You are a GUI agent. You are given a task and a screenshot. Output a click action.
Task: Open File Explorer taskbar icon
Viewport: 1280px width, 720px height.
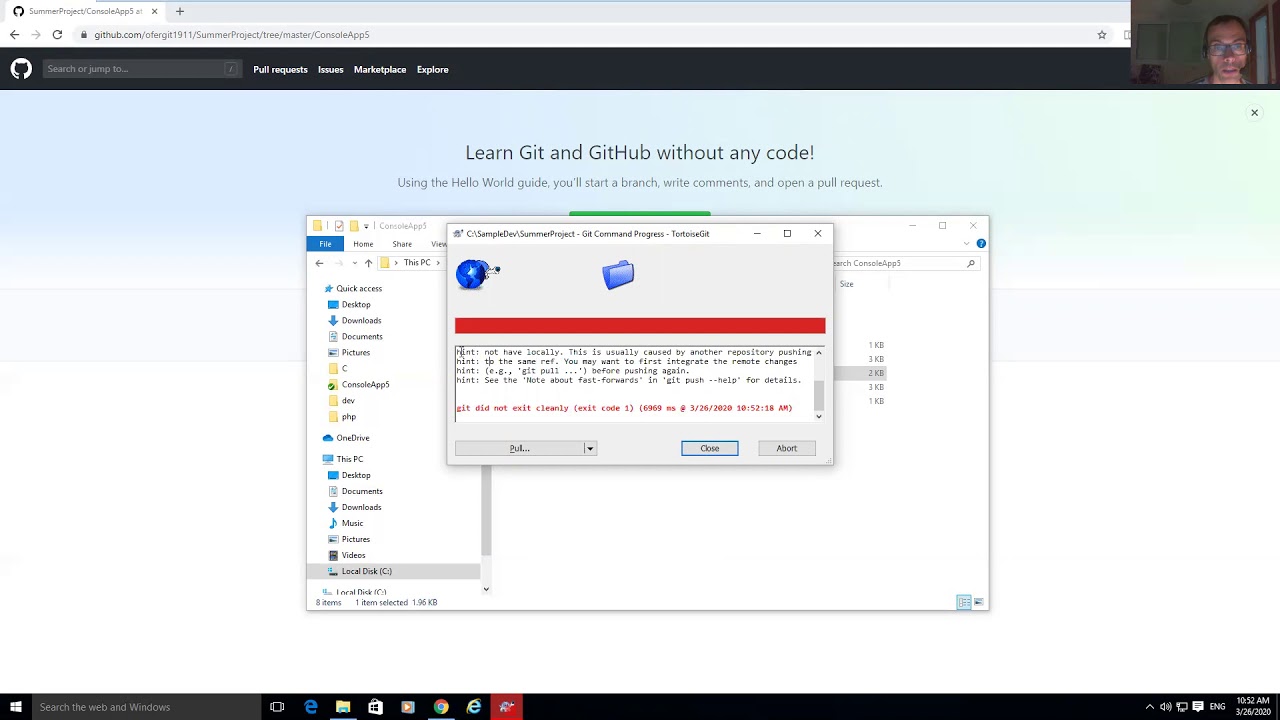point(343,707)
